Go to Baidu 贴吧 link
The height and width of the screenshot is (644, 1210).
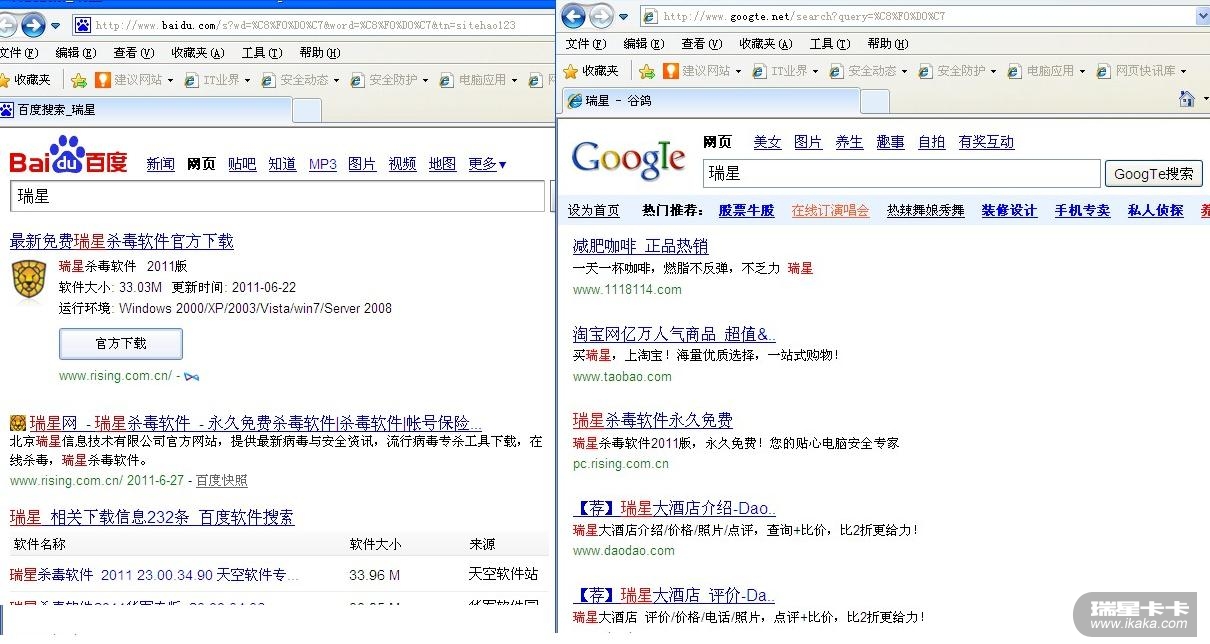tap(242, 164)
